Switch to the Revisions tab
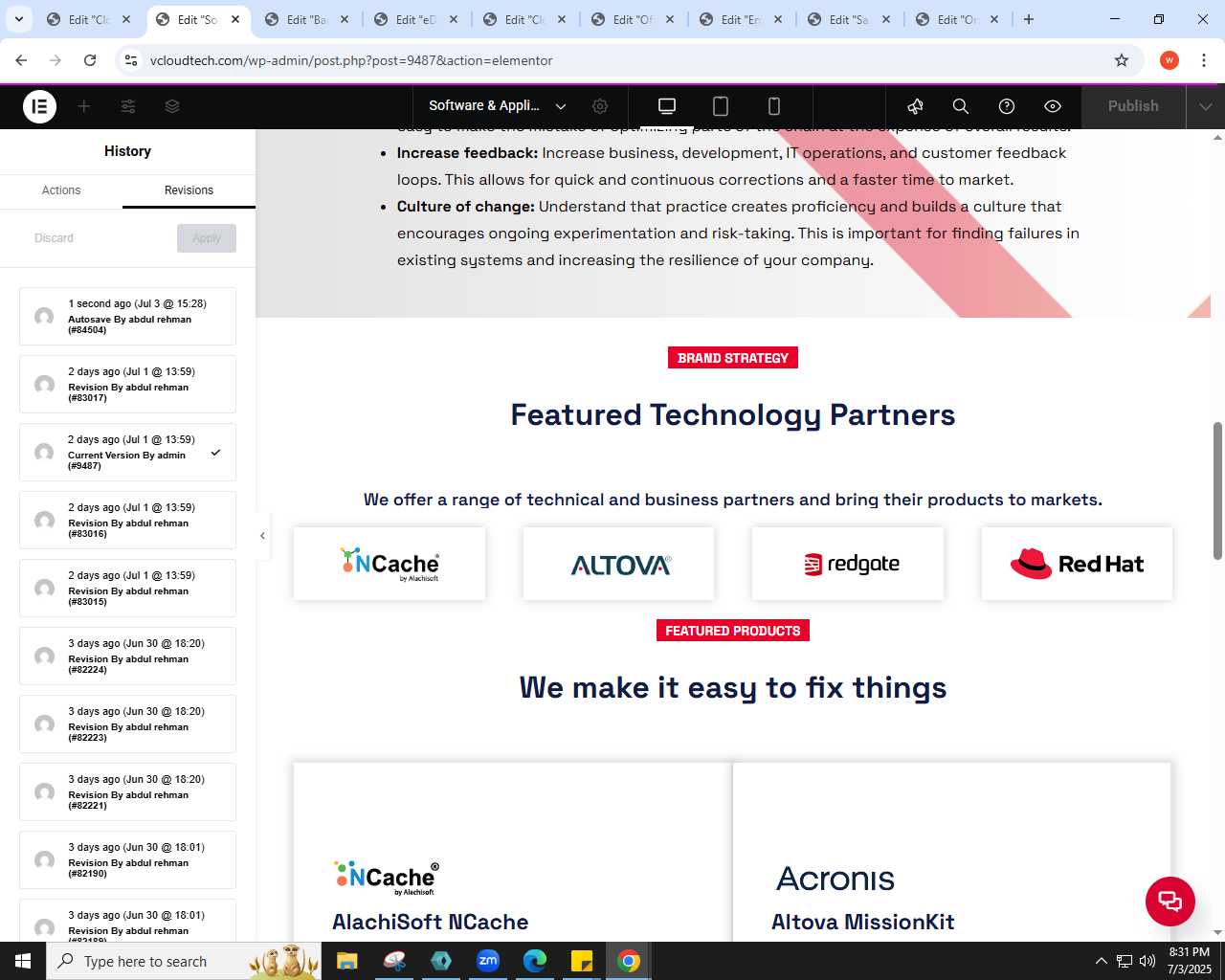The image size is (1225, 980). [x=189, y=190]
